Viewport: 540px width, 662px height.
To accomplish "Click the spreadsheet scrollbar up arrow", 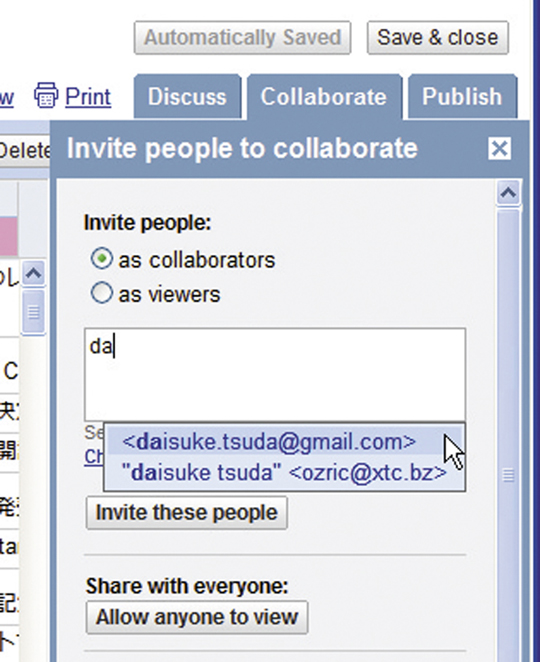I will pyautogui.click(x=33, y=274).
